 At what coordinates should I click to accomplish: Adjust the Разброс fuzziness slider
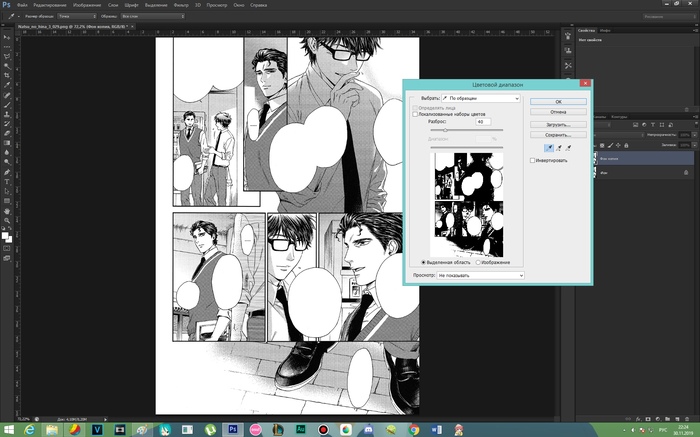pyautogui.click(x=445, y=130)
